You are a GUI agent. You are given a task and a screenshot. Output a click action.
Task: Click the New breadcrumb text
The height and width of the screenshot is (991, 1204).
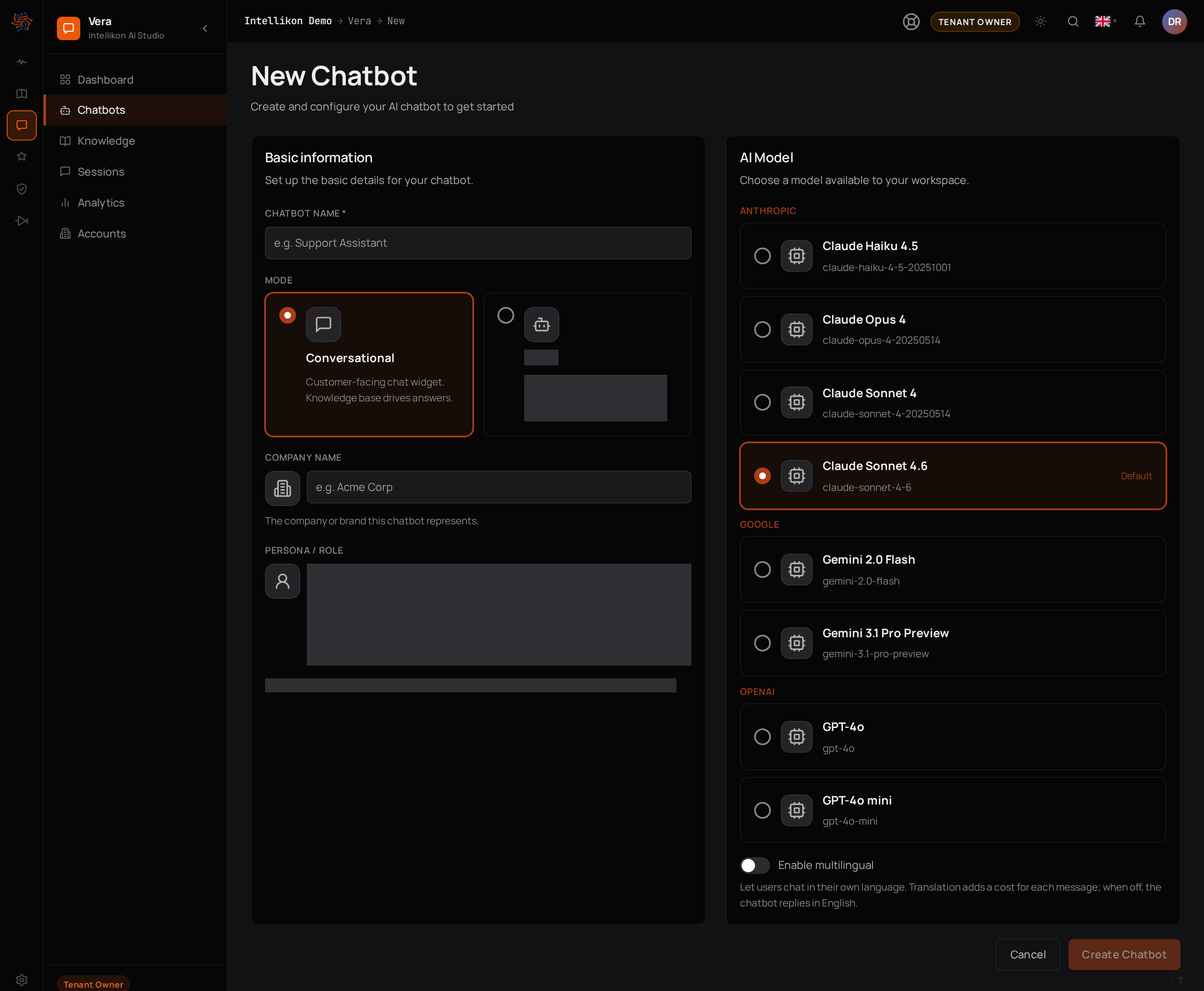click(x=396, y=21)
